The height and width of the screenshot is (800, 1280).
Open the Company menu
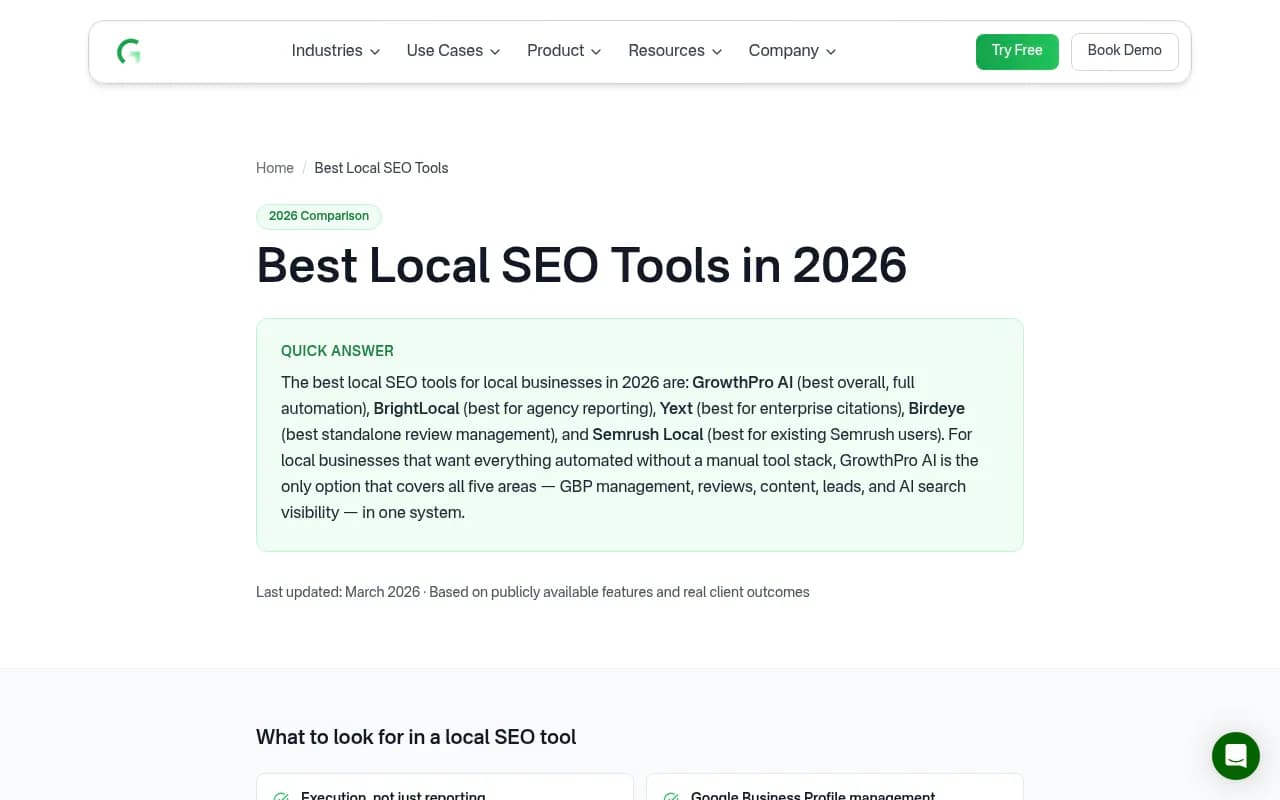(x=792, y=51)
